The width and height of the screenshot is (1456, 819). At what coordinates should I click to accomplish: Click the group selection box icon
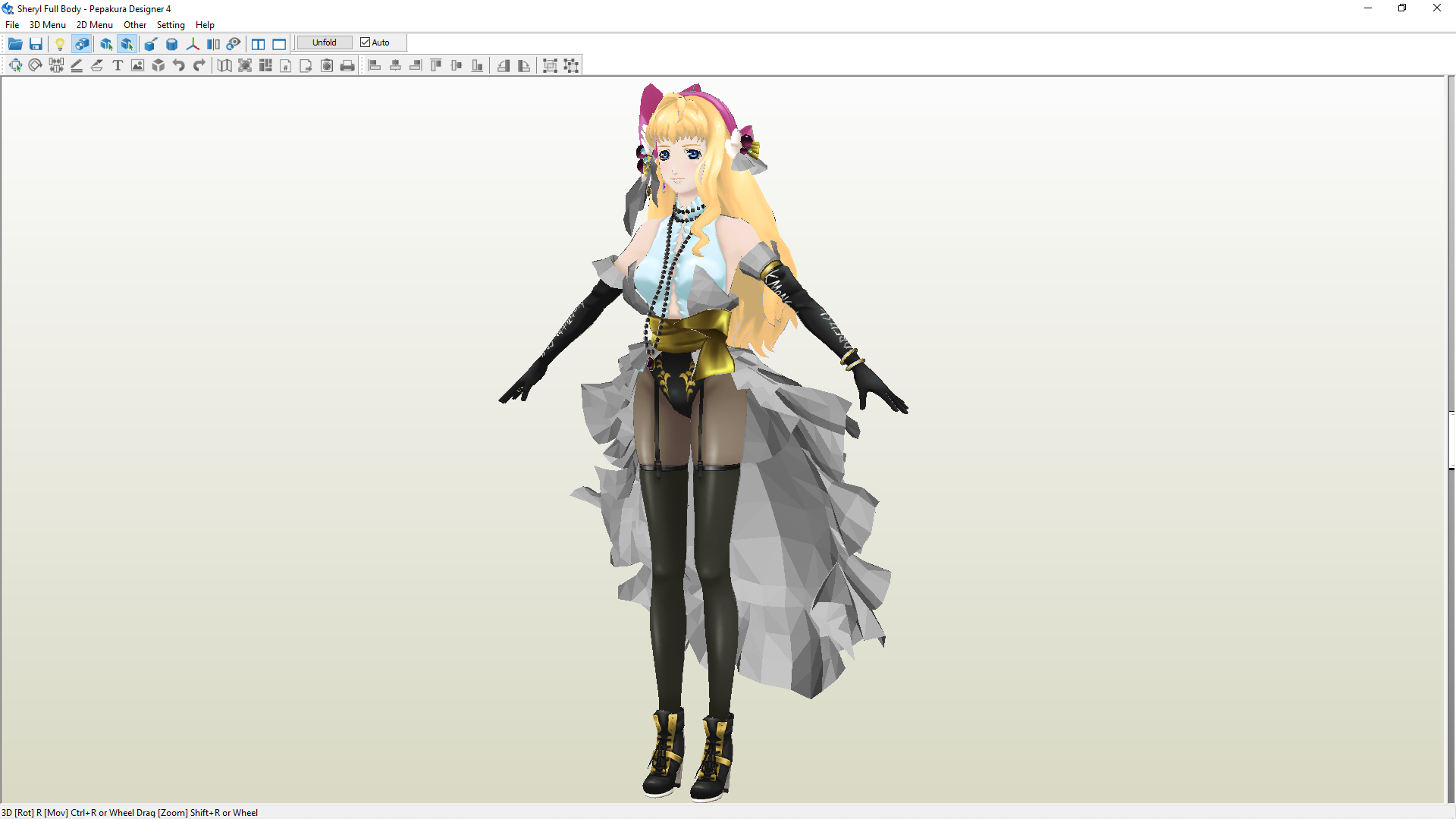(x=551, y=65)
